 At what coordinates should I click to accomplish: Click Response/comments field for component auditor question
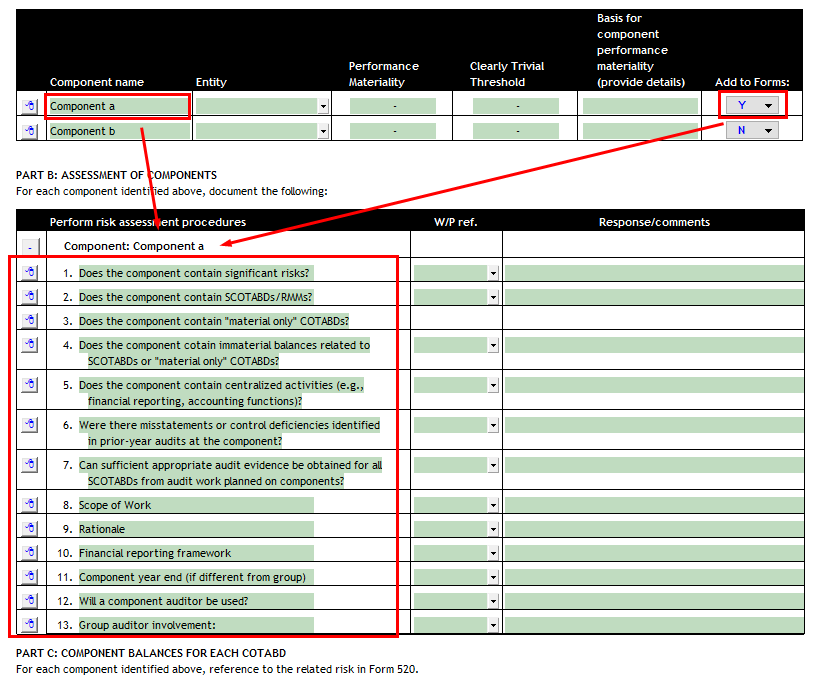[654, 601]
